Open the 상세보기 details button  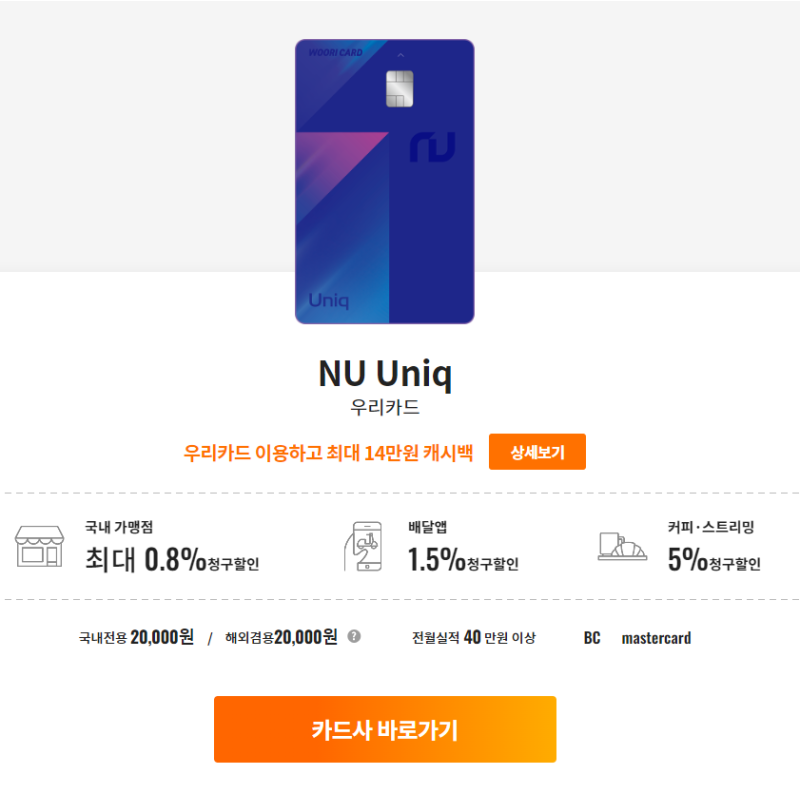pyautogui.click(x=537, y=452)
